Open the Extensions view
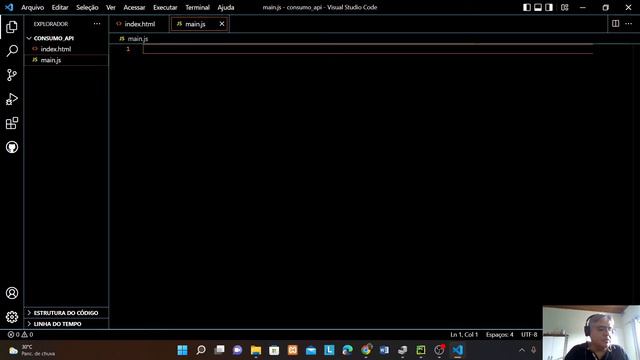Image resolution: width=640 pixels, height=360 pixels. click(x=12, y=123)
